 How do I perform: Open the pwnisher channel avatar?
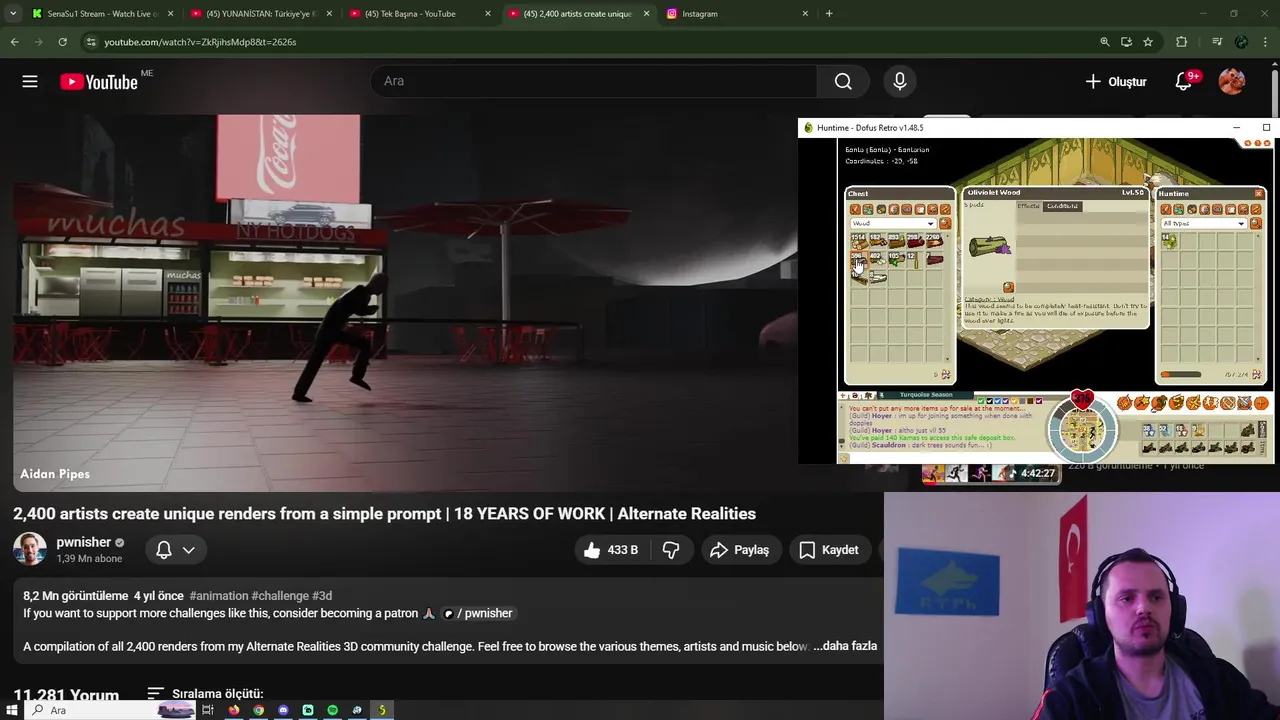30,550
